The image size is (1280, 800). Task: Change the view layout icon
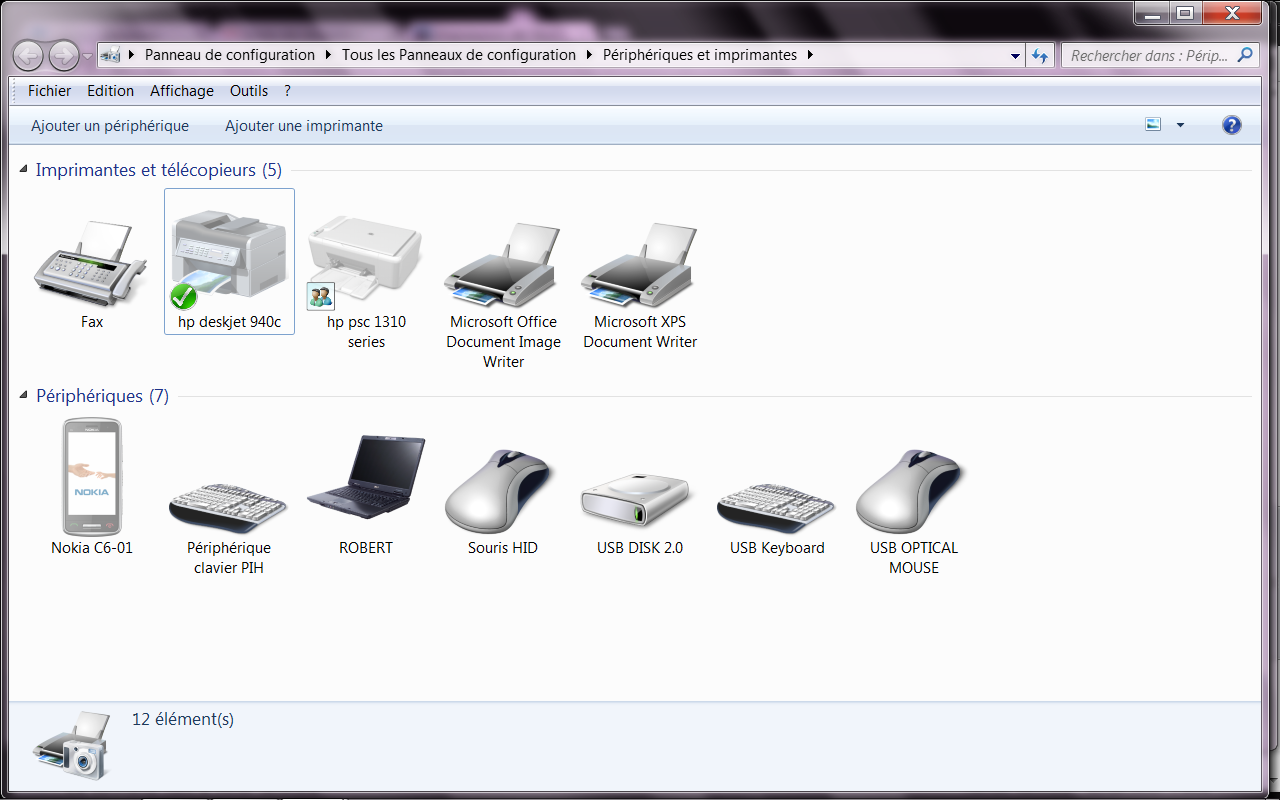(x=1154, y=125)
